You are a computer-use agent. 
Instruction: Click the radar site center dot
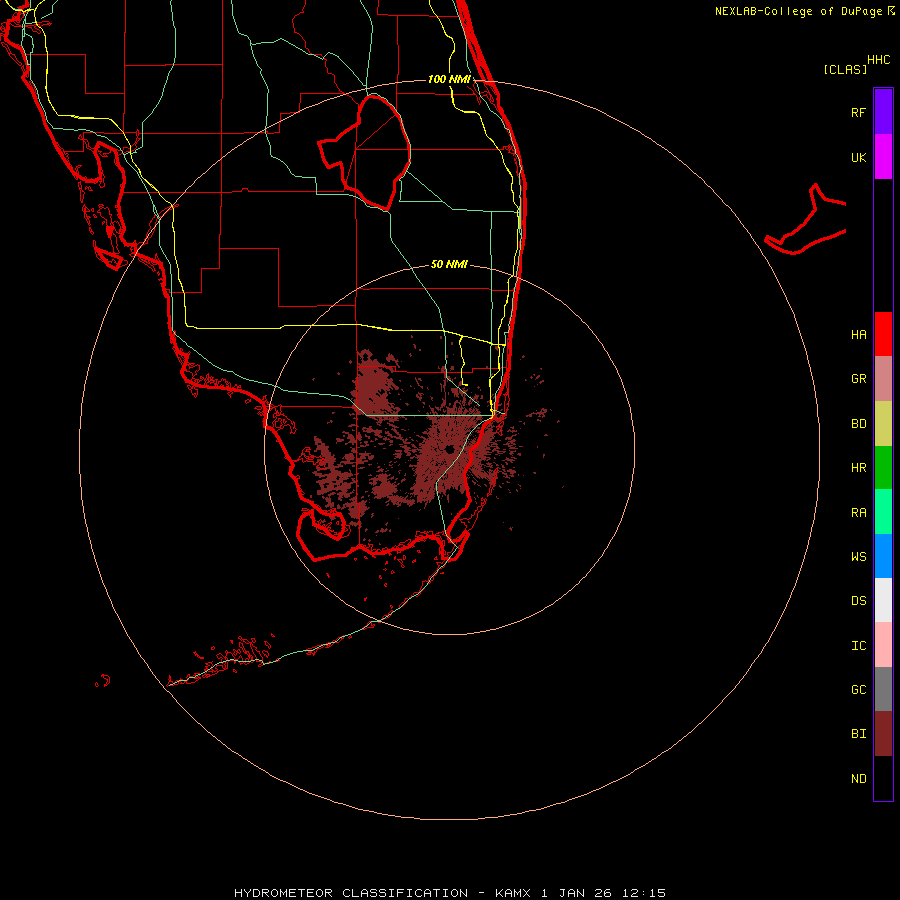coord(449,449)
